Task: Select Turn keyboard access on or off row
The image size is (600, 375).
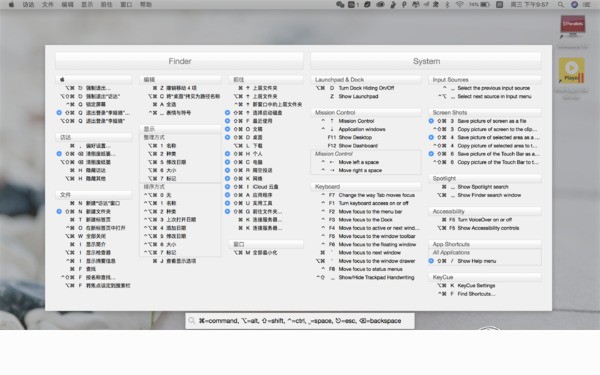Action: tap(366, 203)
